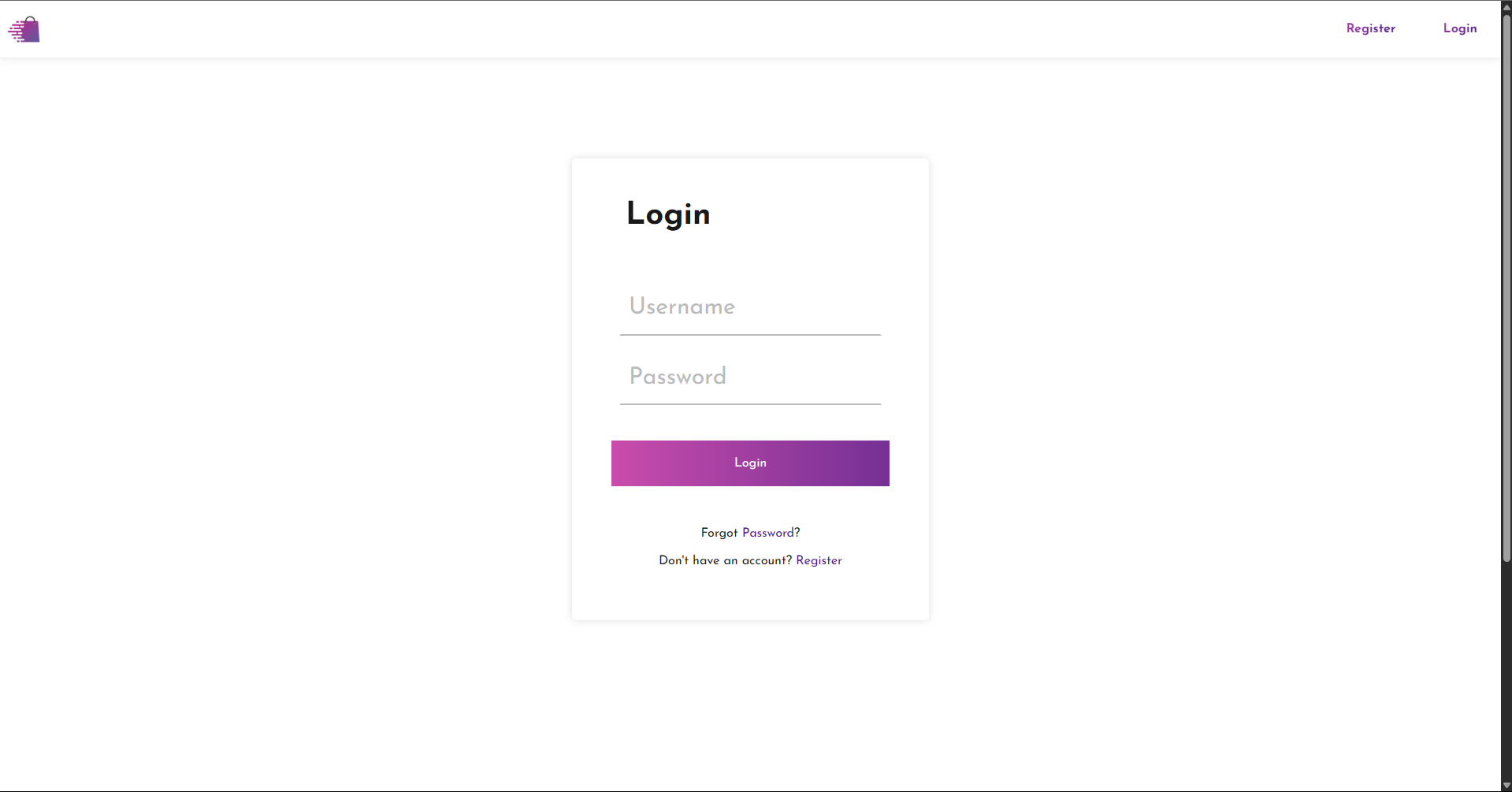Focus the Password input field

pos(750,376)
